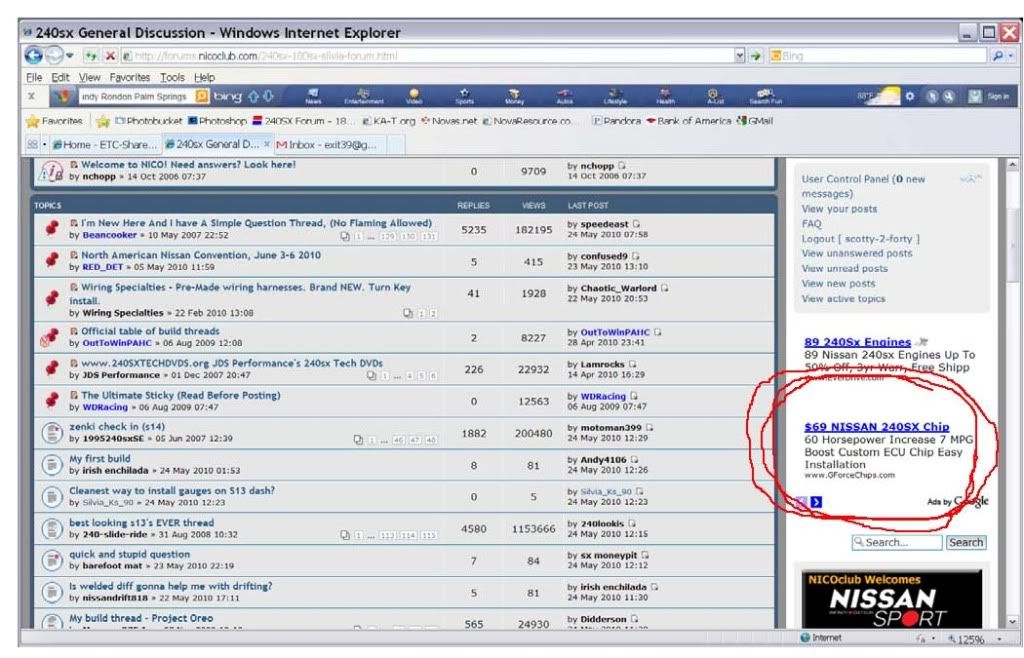
Task: Open News on the Bing toolbar
Action: click(x=313, y=97)
